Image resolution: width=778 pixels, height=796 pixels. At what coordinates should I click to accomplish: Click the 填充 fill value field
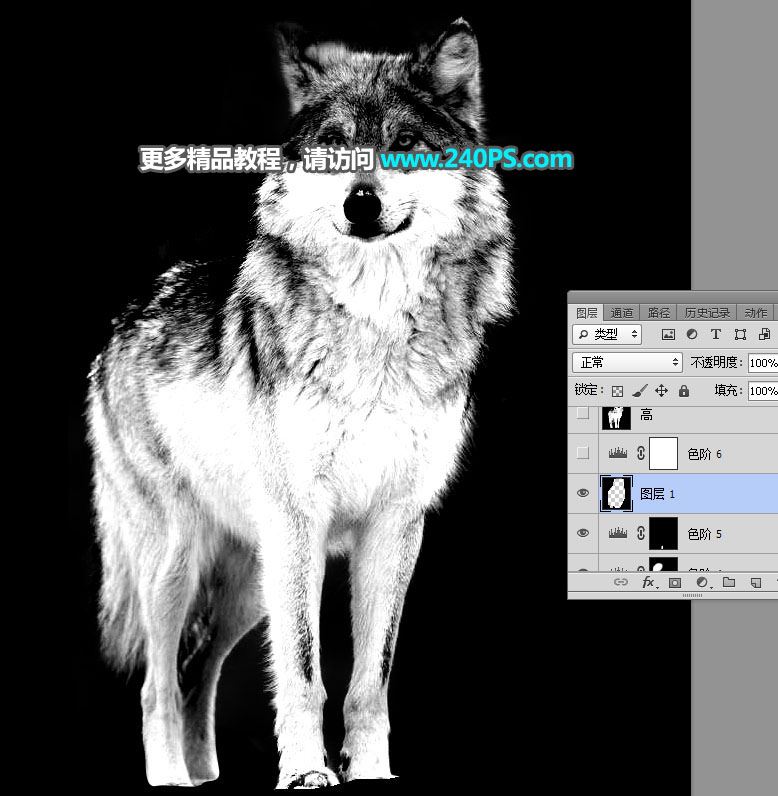click(763, 390)
